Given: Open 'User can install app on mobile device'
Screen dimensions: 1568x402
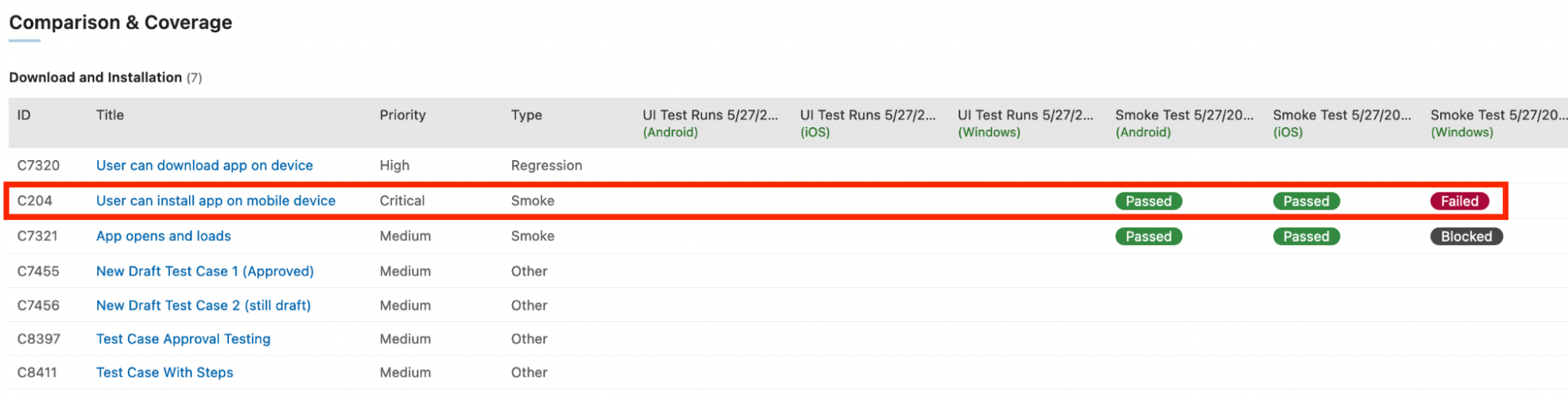Looking at the screenshot, I should click(216, 201).
